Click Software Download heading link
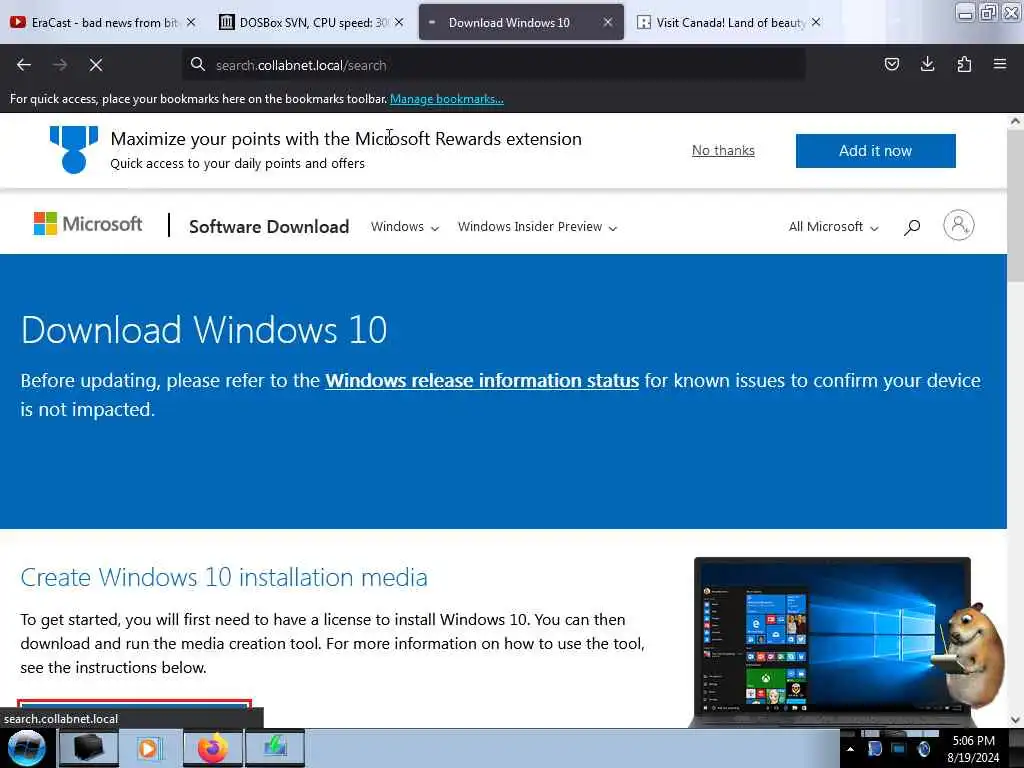The width and height of the screenshot is (1024, 768). (x=269, y=227)
